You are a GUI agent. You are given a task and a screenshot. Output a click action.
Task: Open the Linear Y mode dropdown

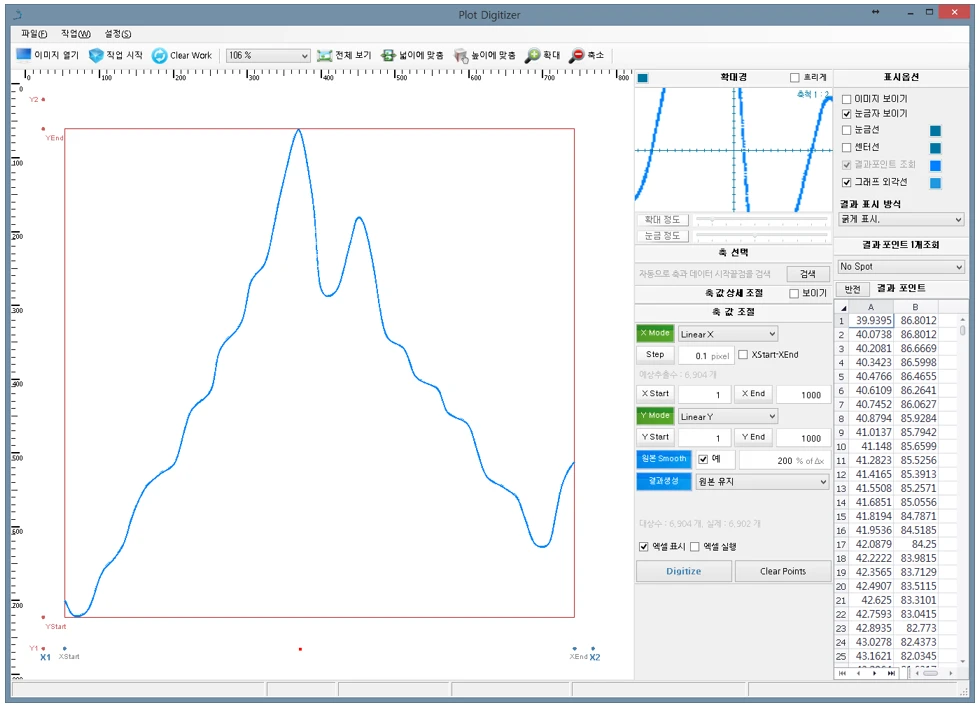727,416
